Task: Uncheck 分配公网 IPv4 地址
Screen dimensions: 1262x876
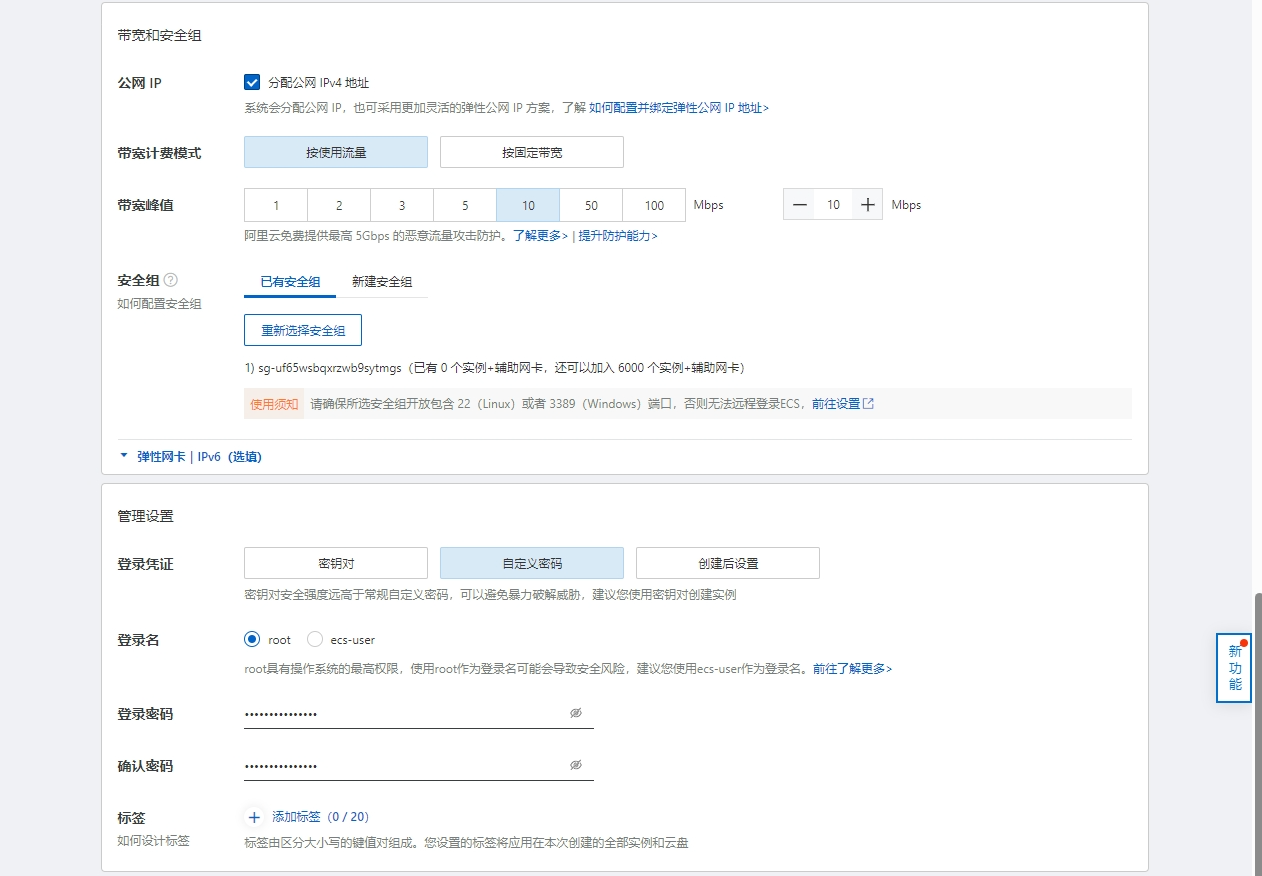Action: click(x=252, y=82)
